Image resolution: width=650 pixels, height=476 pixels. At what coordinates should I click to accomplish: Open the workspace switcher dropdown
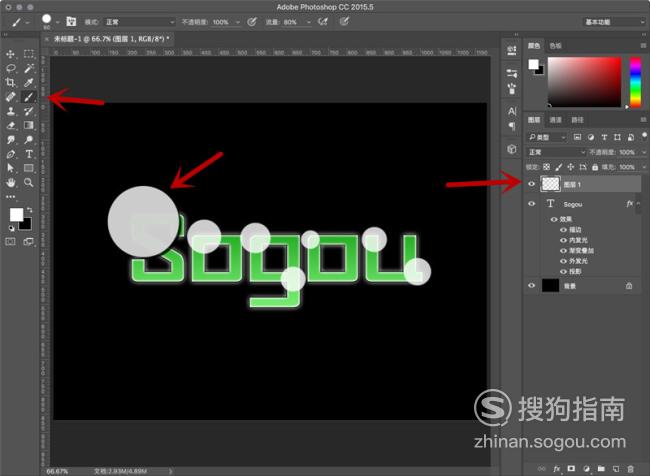pyautogui.click(x=614, y=22)
